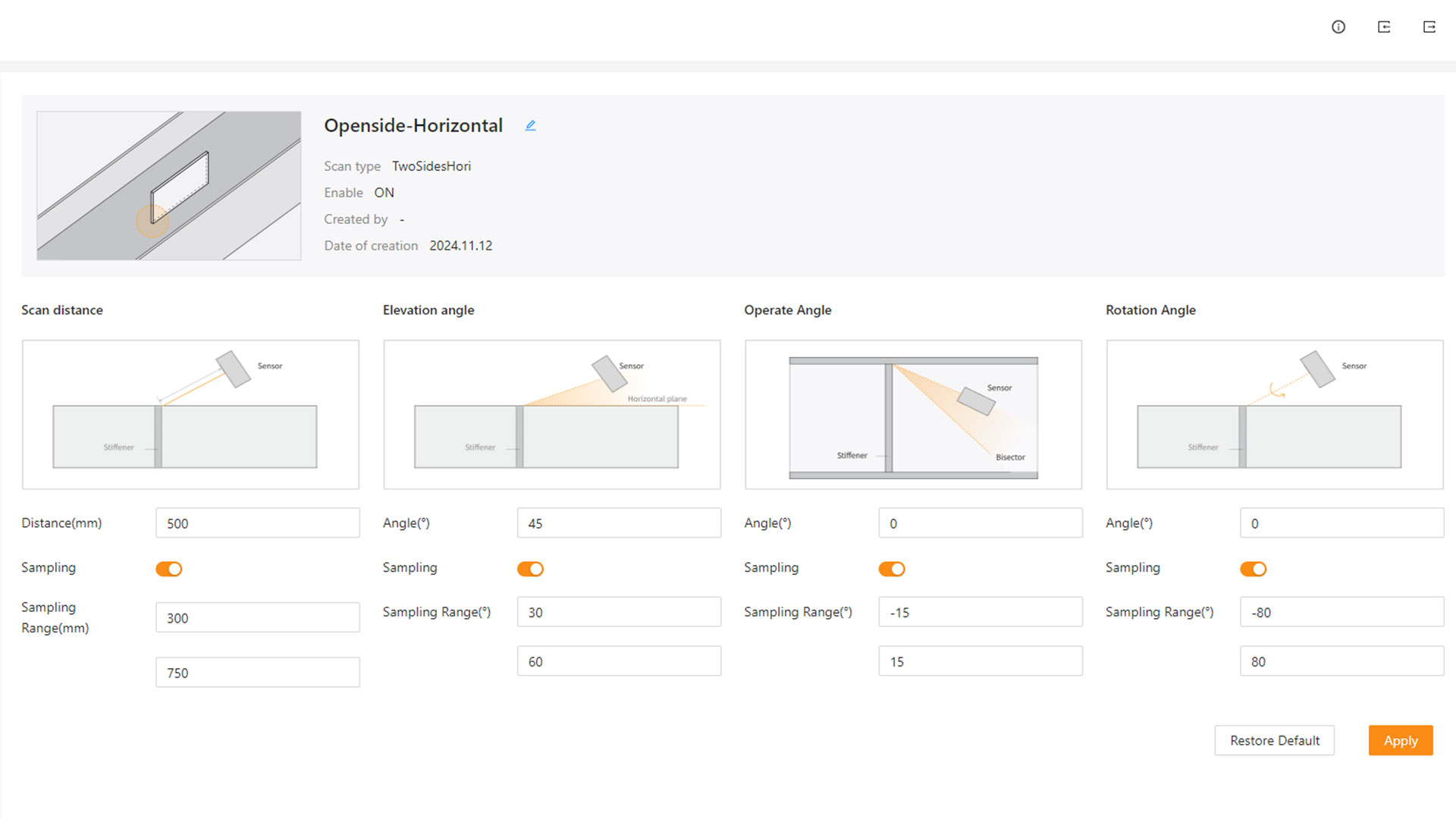Click the Operate Angle section heading

click(788, 310)
